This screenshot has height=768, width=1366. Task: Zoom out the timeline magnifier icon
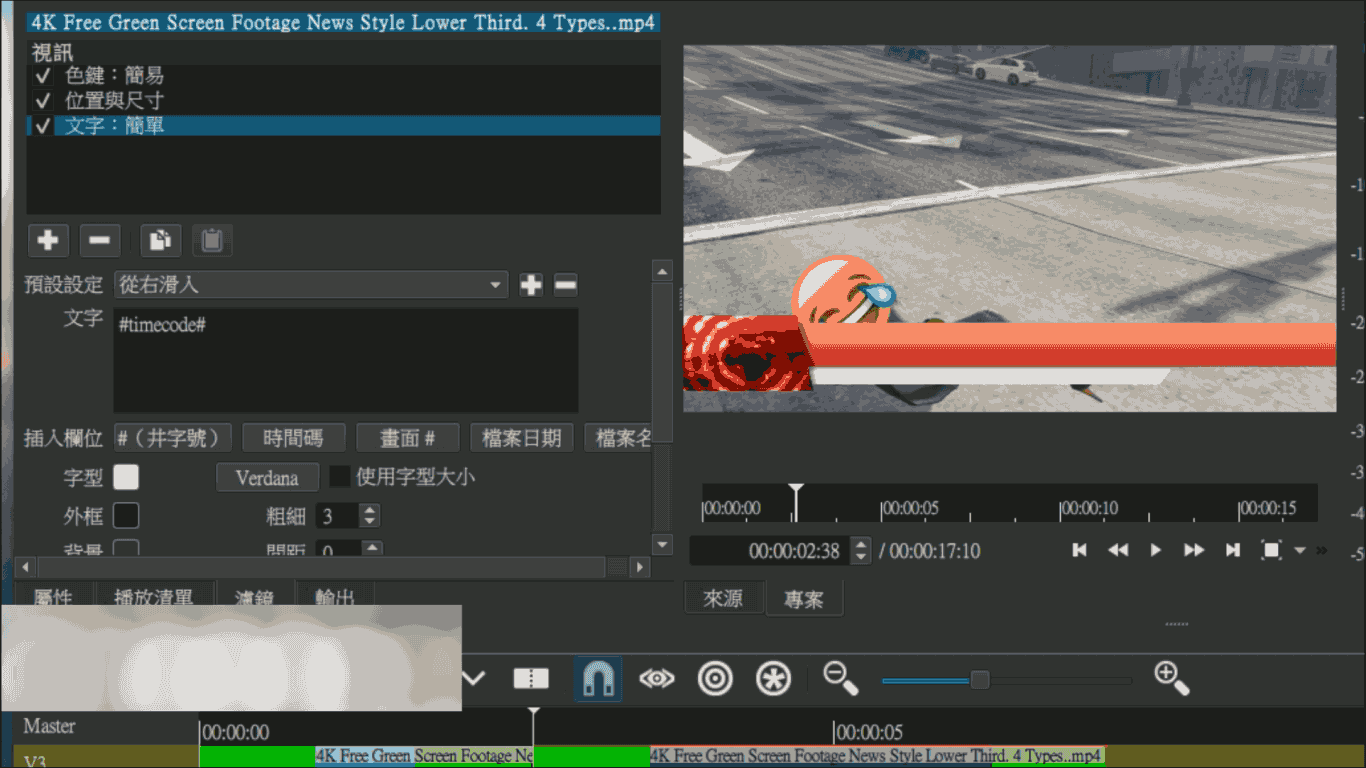tap(840, 679)
